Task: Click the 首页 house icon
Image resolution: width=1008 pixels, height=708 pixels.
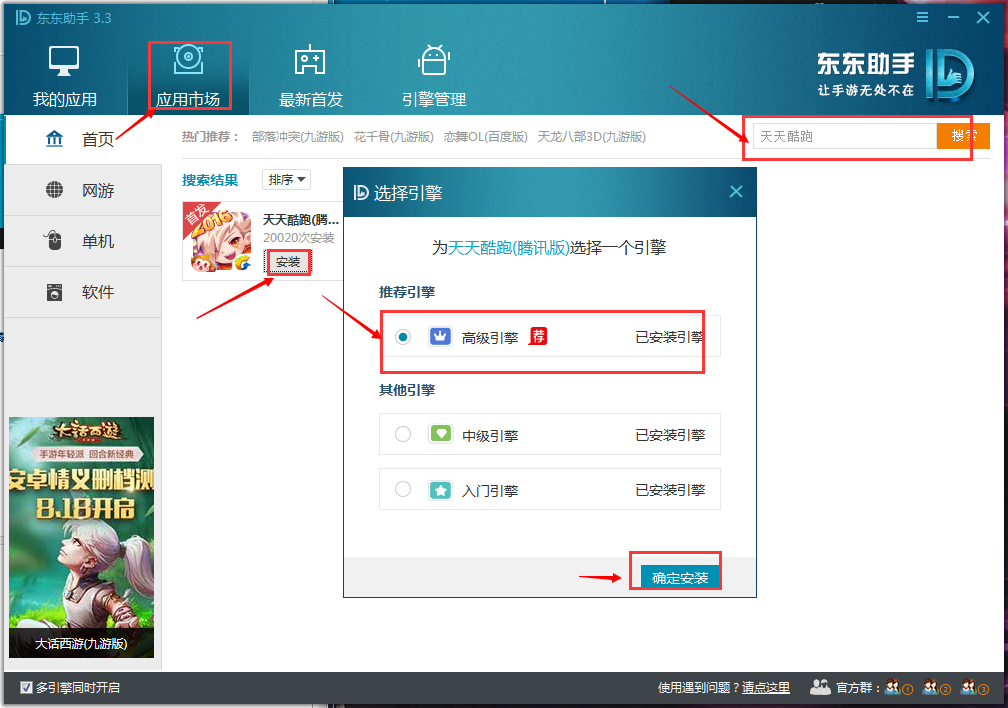Action: point(55,138)
